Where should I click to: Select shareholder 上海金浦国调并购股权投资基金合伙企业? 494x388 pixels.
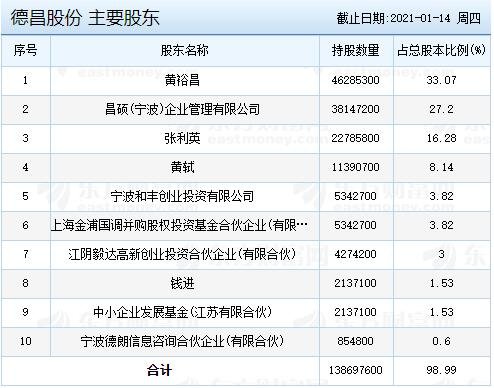[x=179, y=225]
